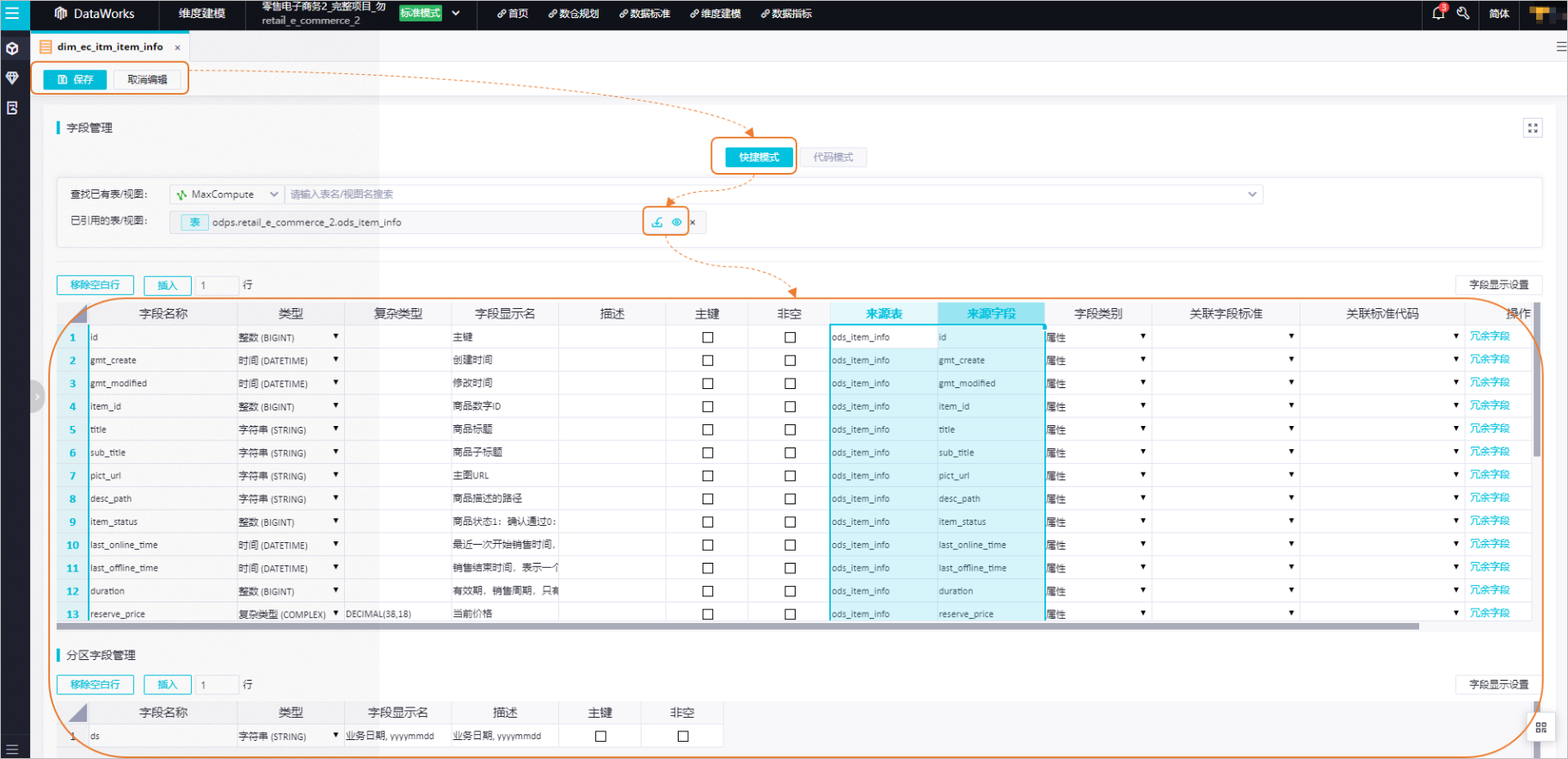Open the wrench settings icon
Image resolution: width=1568 pixels, height=759 pixels.
[x=1463, y=13]
